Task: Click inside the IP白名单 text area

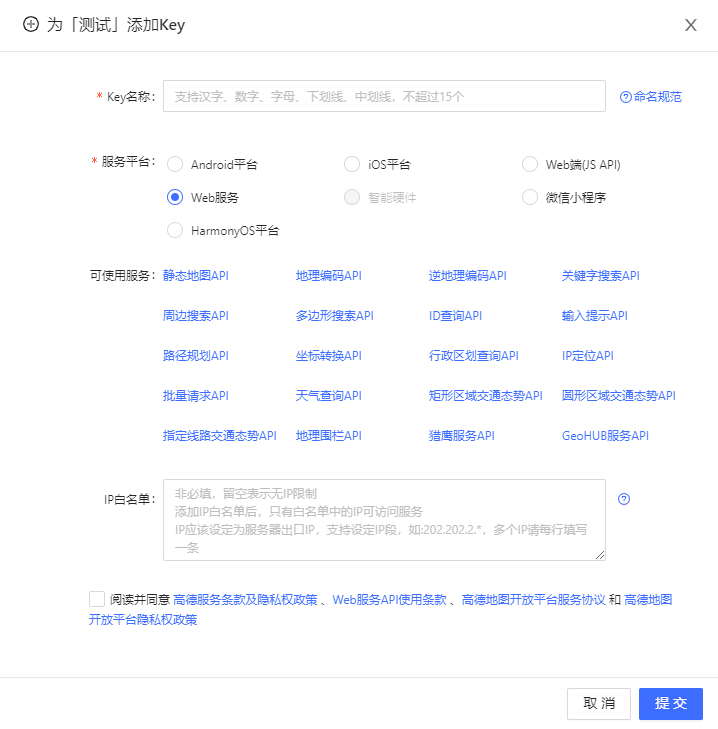Action: 384,520
